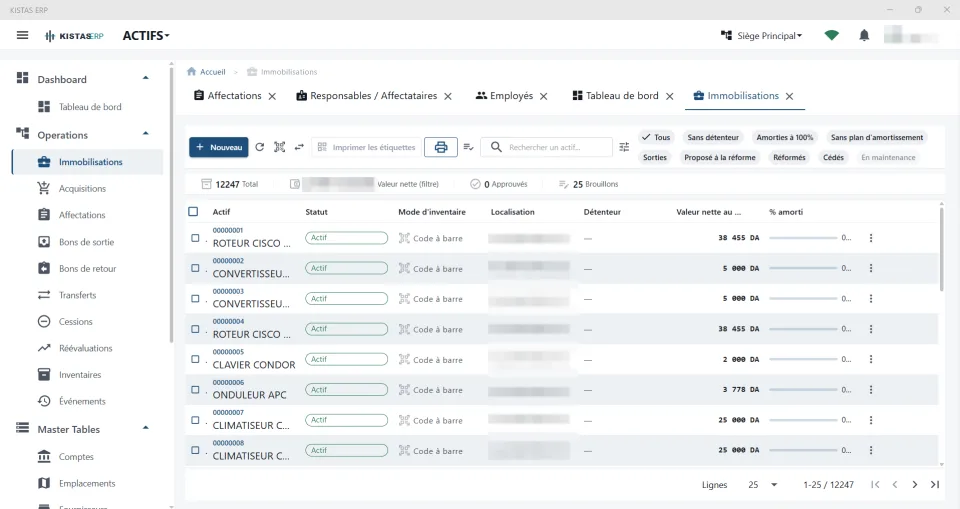The width and height of the screenshot is (960, 509).
Task: Switch to the Affectations tab
Action: pyautogui.click(x=228, y=96)
